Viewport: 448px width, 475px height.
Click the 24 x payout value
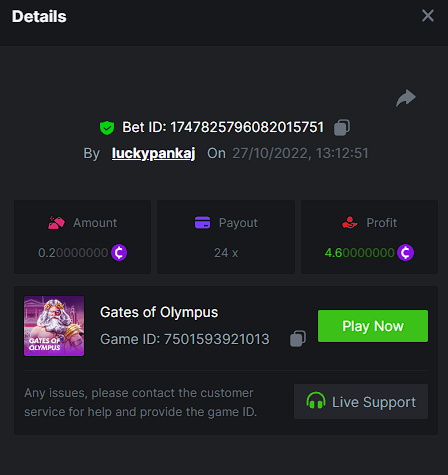pyautogui.click(x=226, y=253)
